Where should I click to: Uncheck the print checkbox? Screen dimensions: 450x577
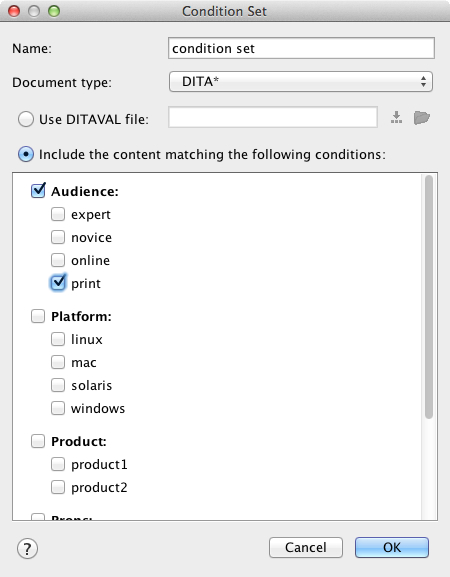58,283
